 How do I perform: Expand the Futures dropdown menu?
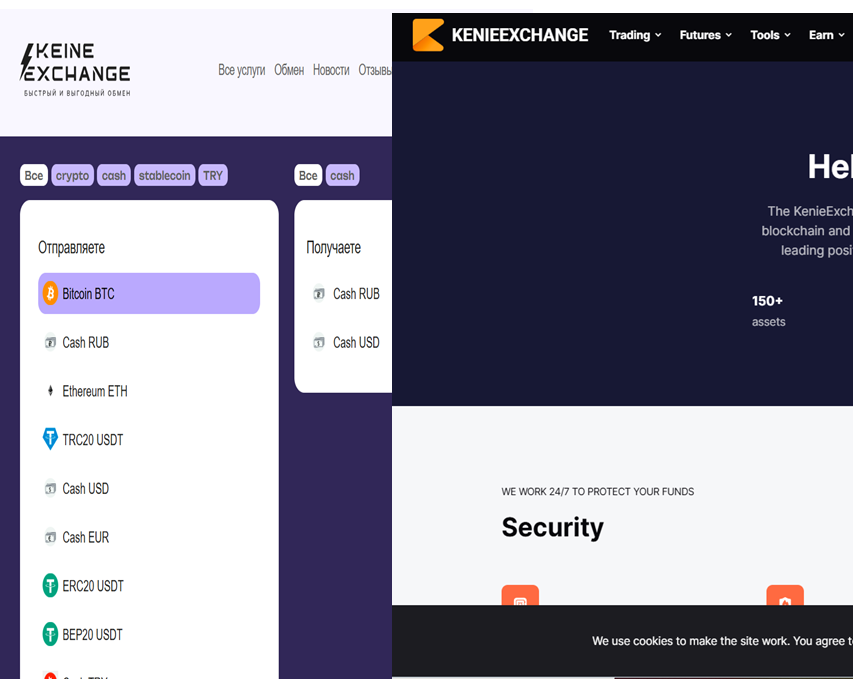tap(706, 35)
